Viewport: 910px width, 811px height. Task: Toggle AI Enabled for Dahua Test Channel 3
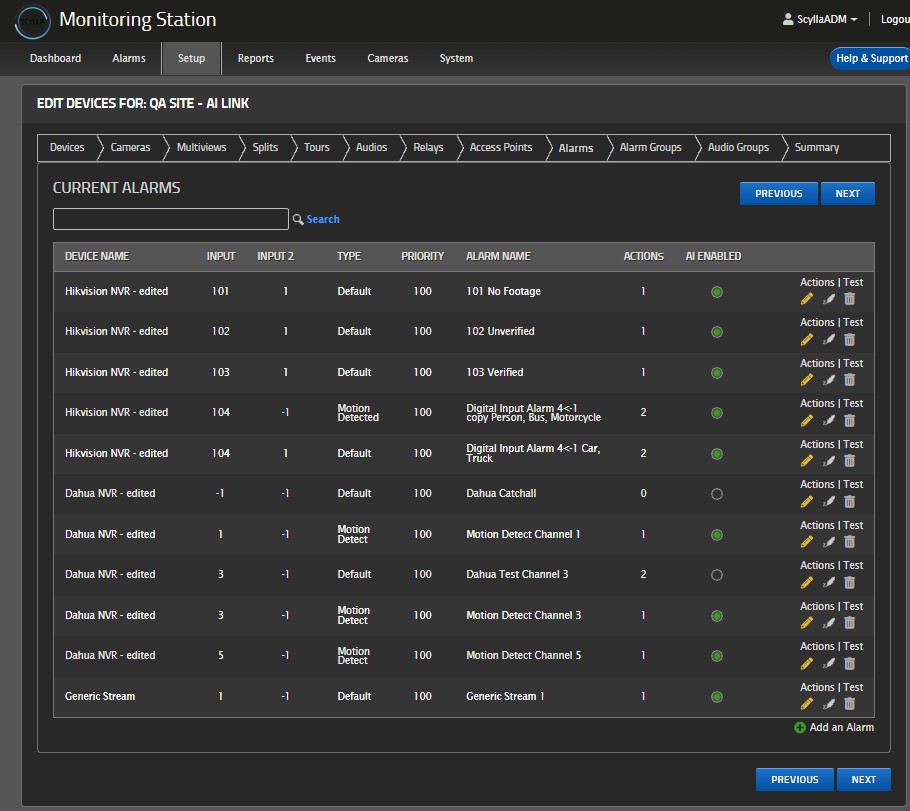coord(717,575)
